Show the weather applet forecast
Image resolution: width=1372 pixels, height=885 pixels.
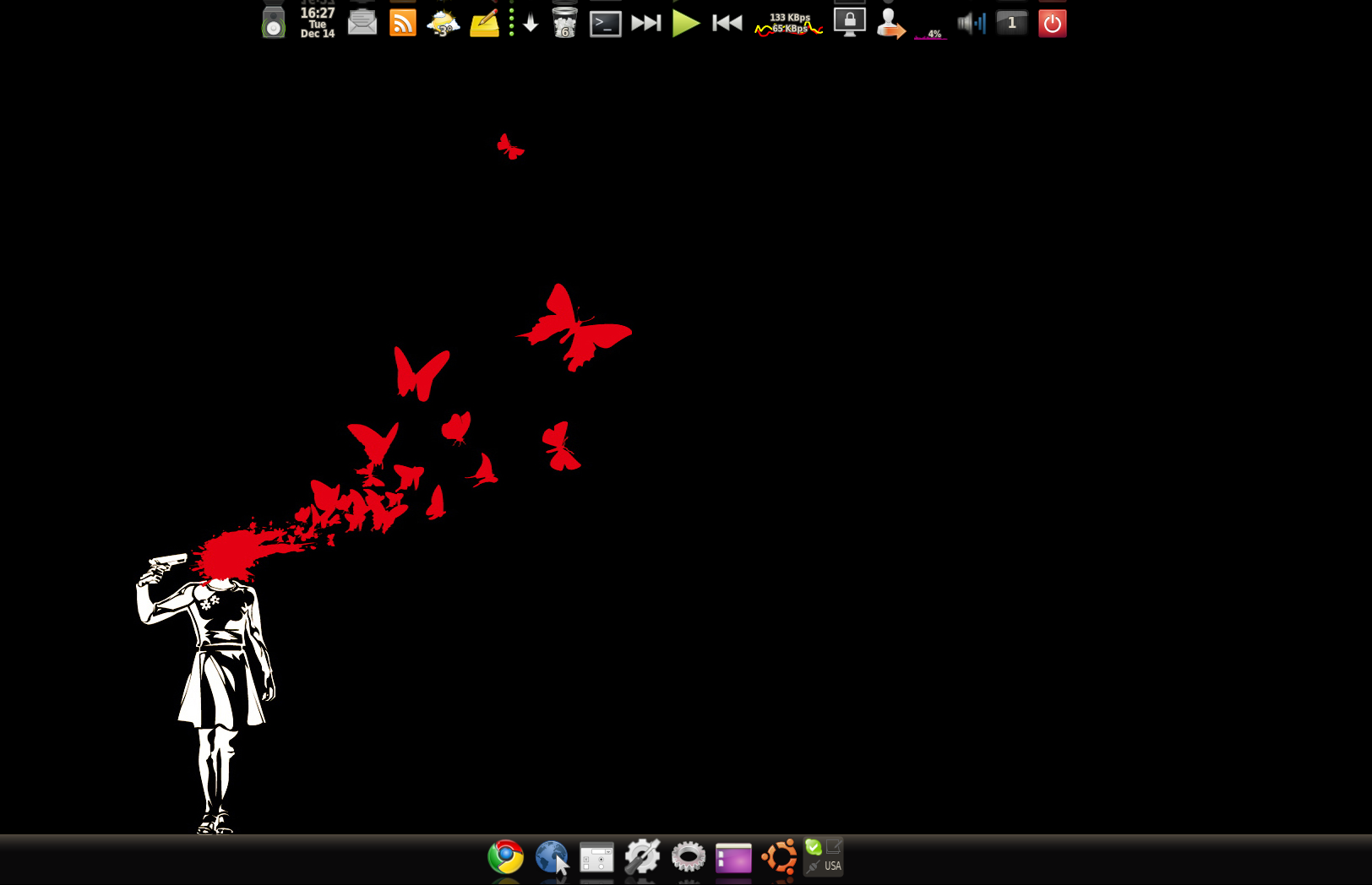coord(443,23)
